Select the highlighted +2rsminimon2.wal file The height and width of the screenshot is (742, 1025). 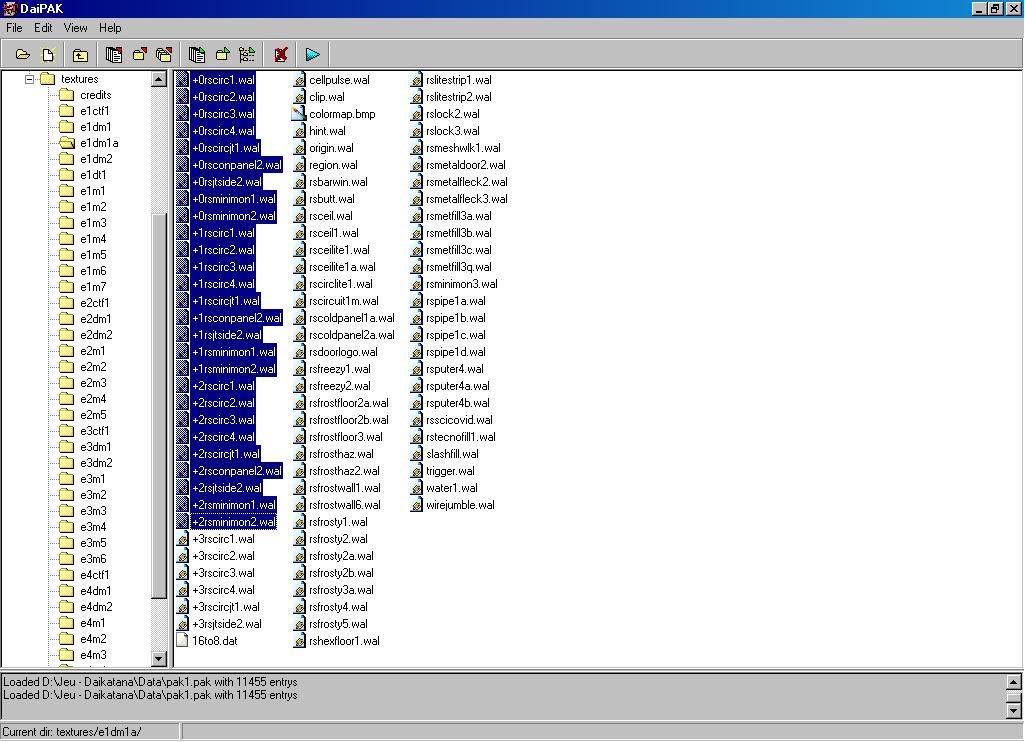(233, 522)
